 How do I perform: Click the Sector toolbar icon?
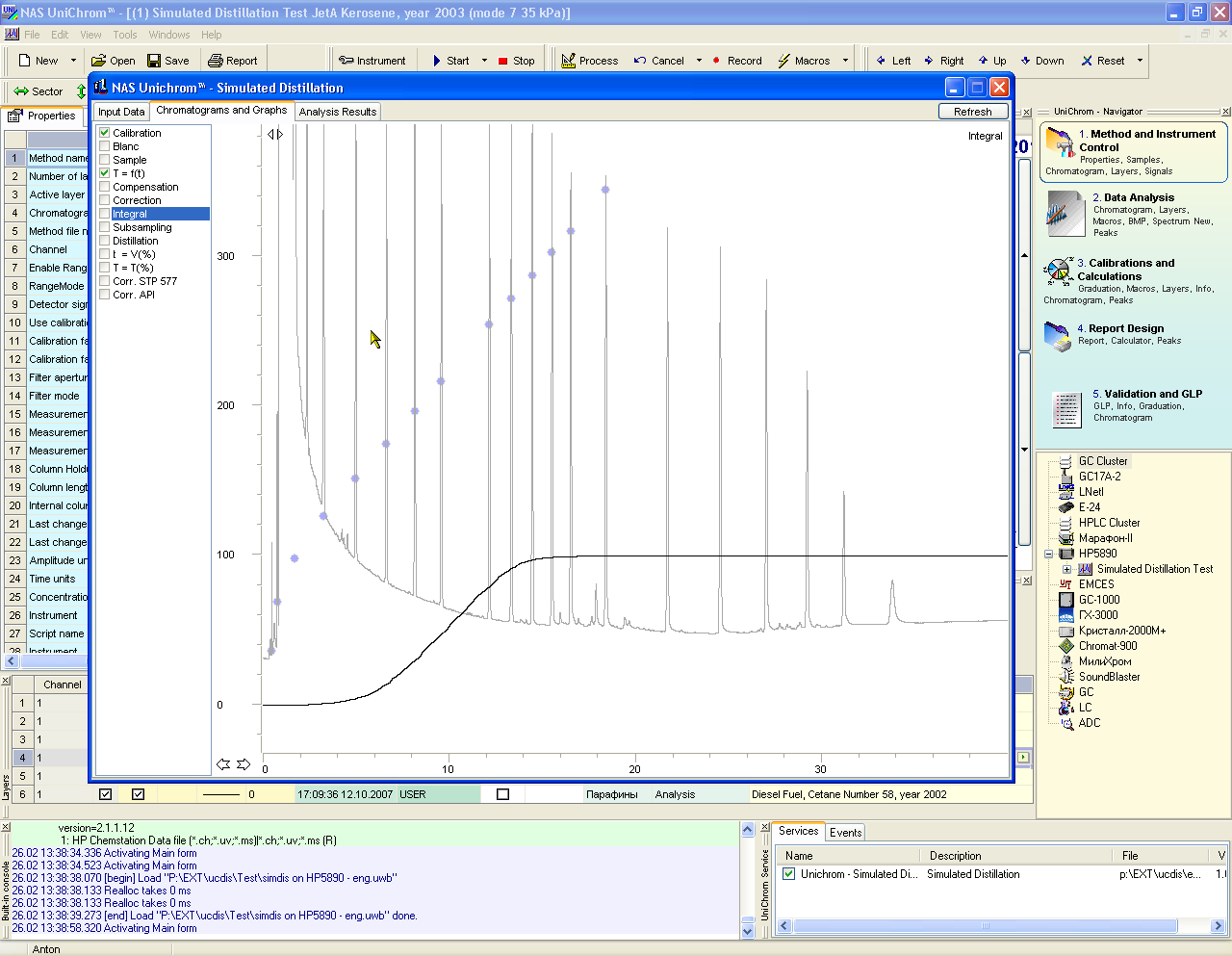(x=21, y=91)
